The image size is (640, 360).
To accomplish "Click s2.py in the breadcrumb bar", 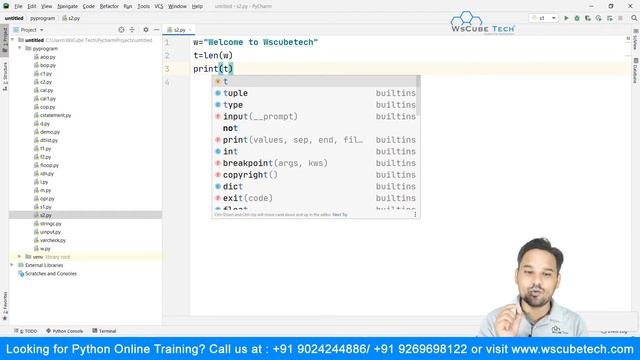I will tap(71, 18).
